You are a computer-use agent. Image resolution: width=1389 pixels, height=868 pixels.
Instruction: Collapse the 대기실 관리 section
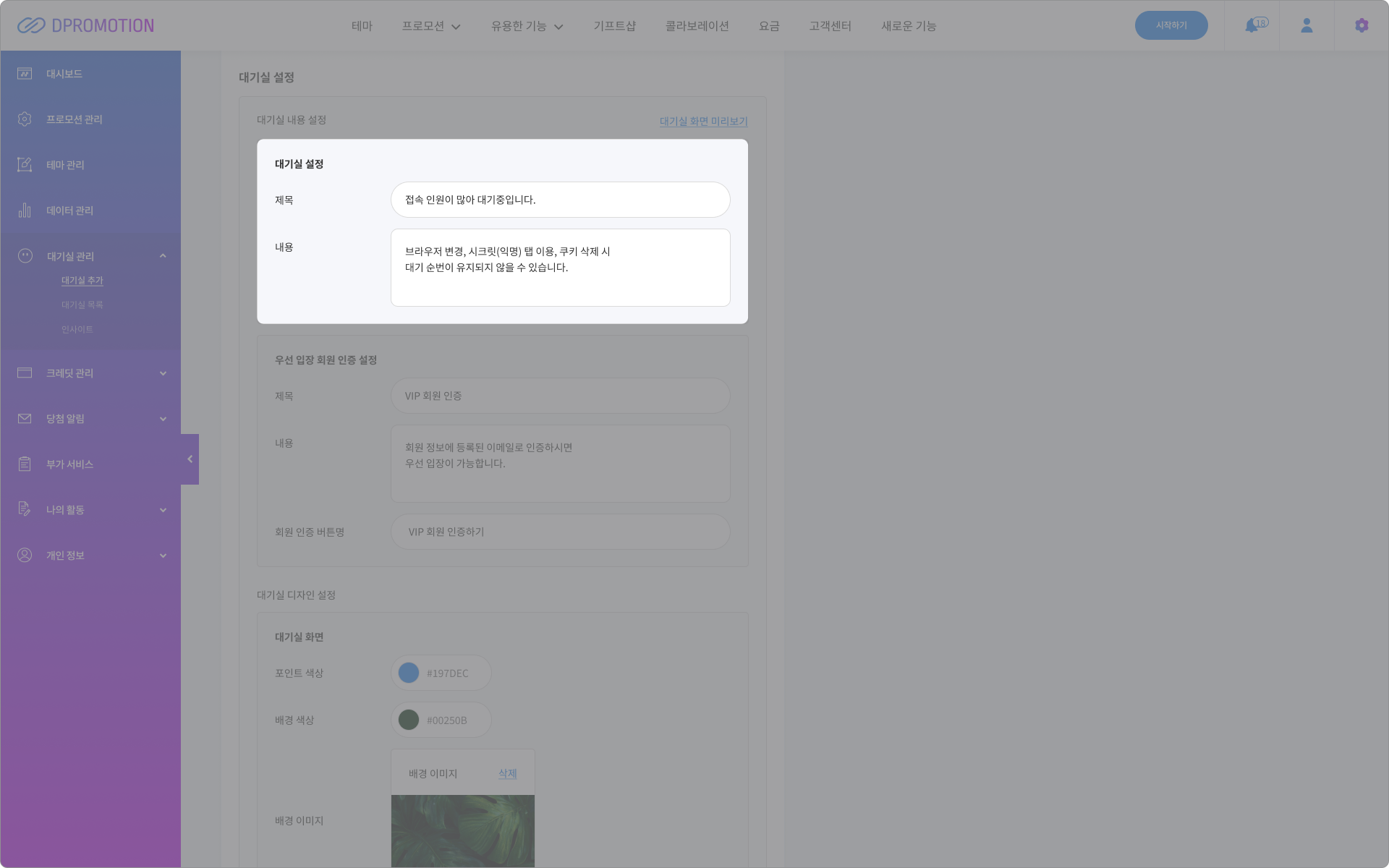click(163, 256)
